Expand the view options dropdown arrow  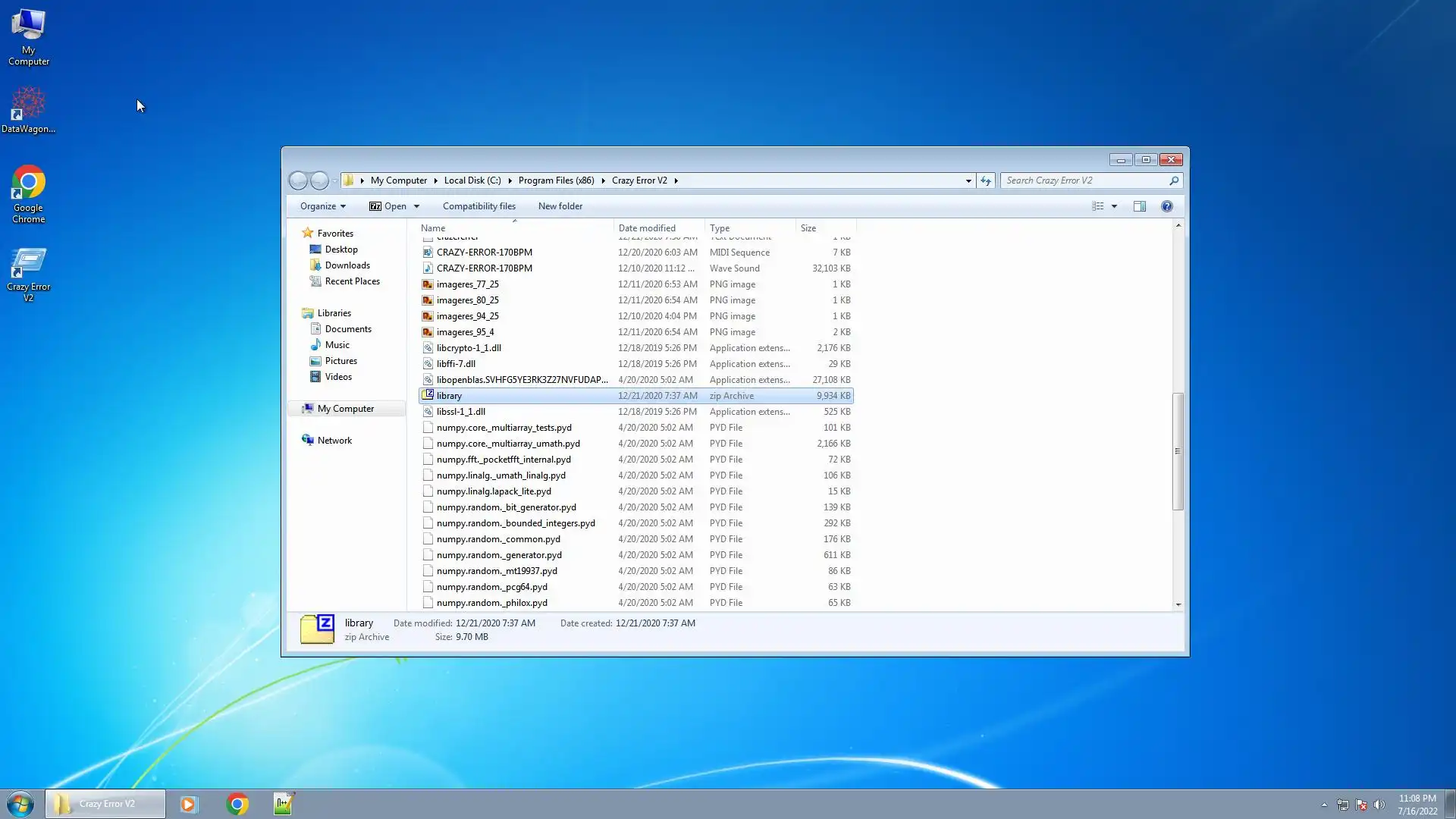point(1114,206)
